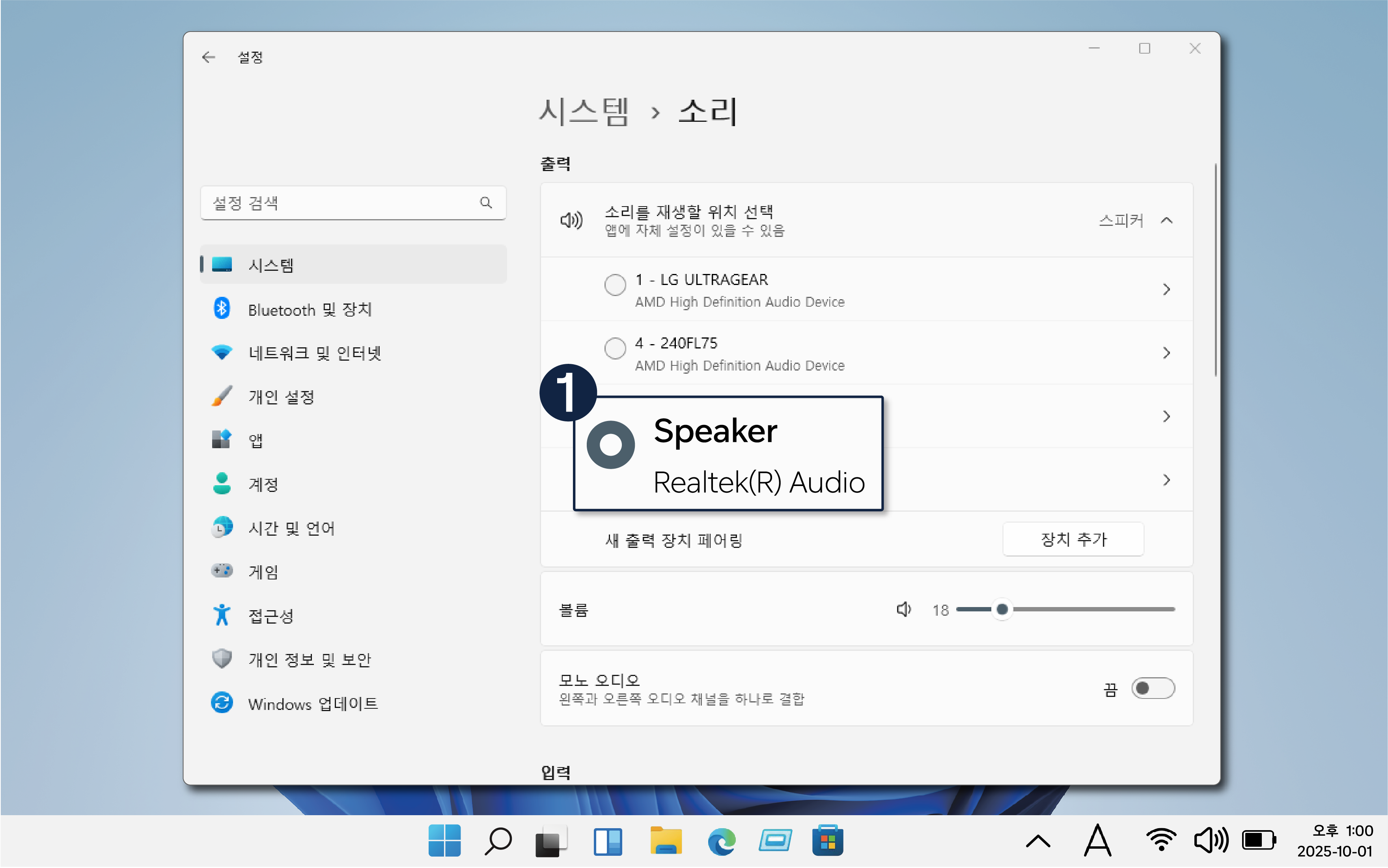Click the search magnifier icon in settings search
Screen dimensions: 1388x868
tap(486, 203)
